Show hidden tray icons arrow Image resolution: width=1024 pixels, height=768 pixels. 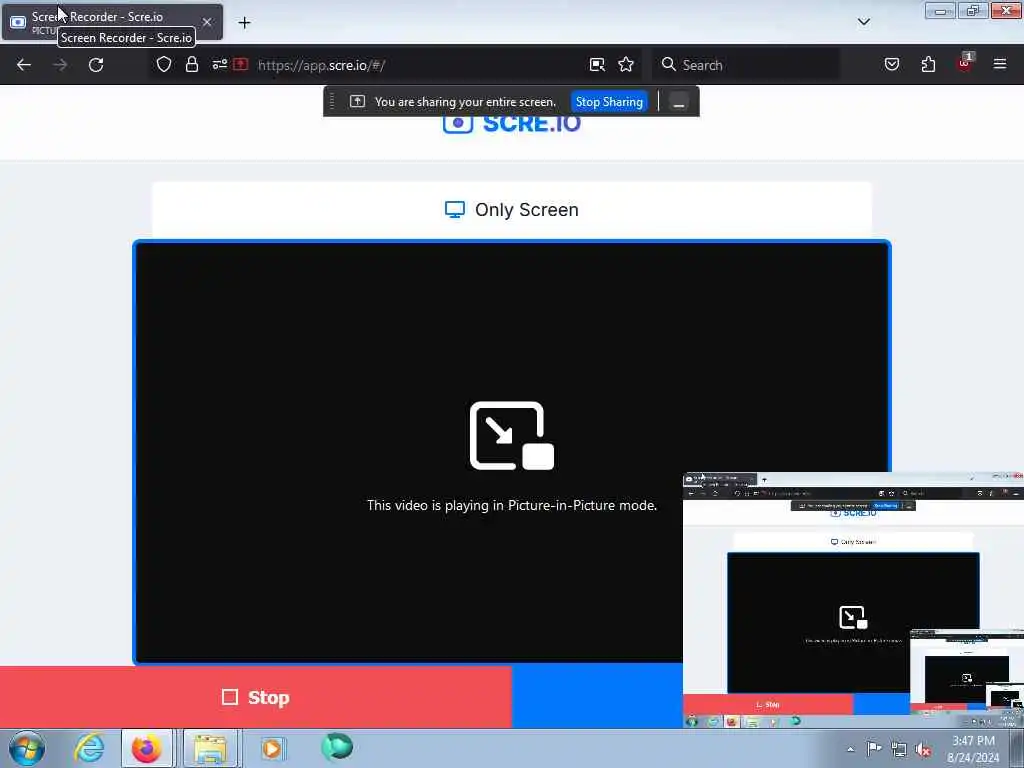pos(850,749)
